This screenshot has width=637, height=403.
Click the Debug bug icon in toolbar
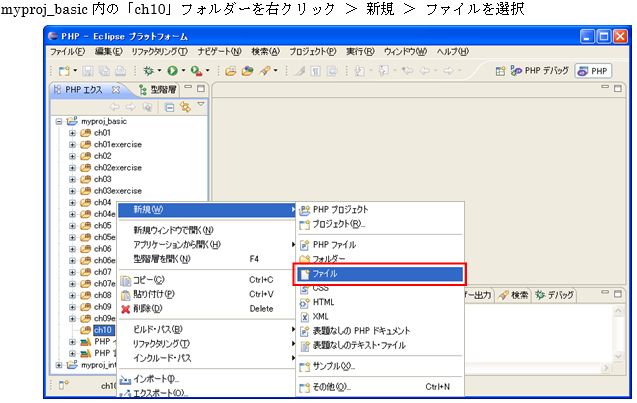[147, 71]
